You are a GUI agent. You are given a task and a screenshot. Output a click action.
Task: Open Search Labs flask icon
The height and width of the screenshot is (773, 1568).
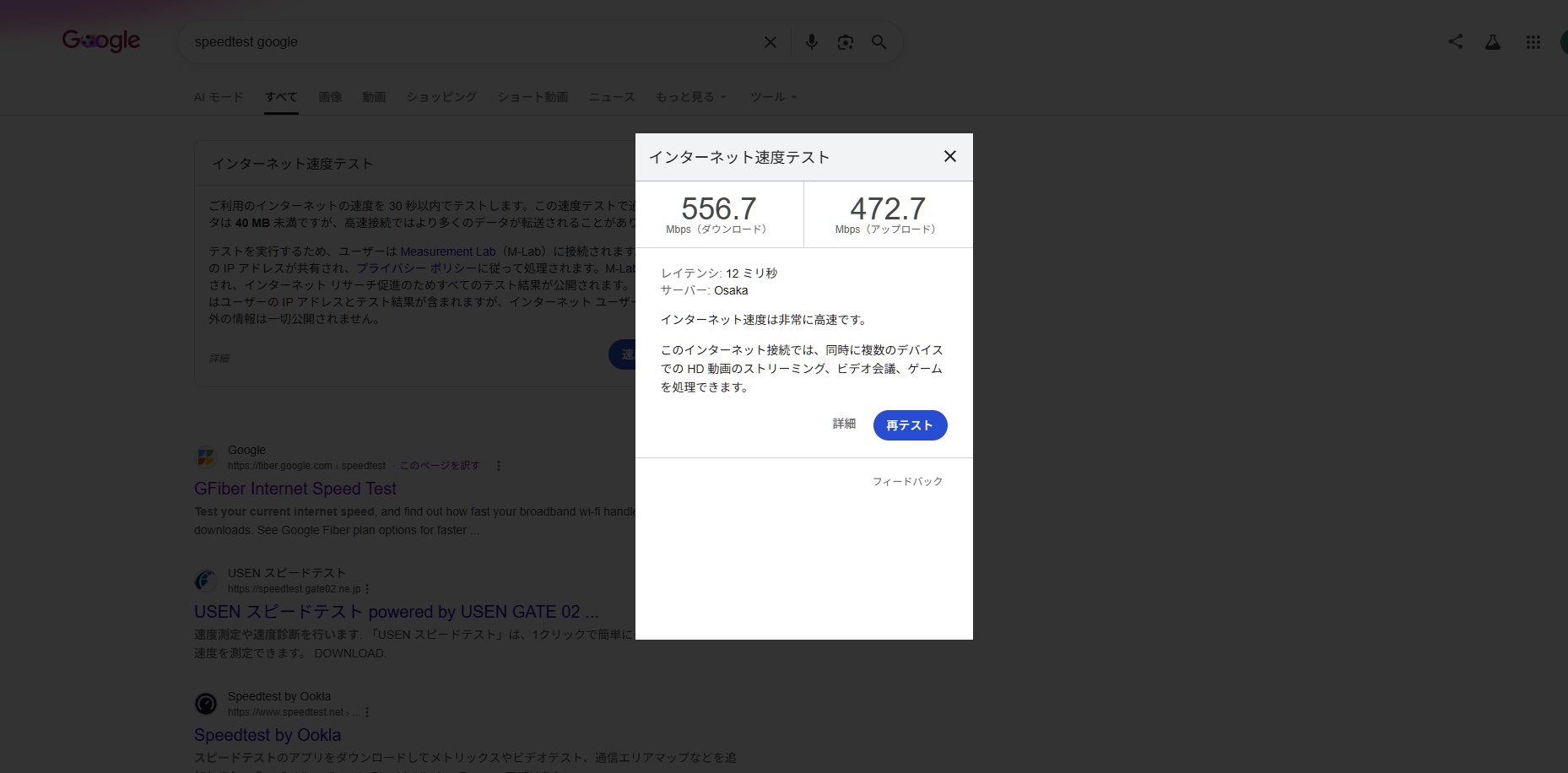[x=1493, y=41]
